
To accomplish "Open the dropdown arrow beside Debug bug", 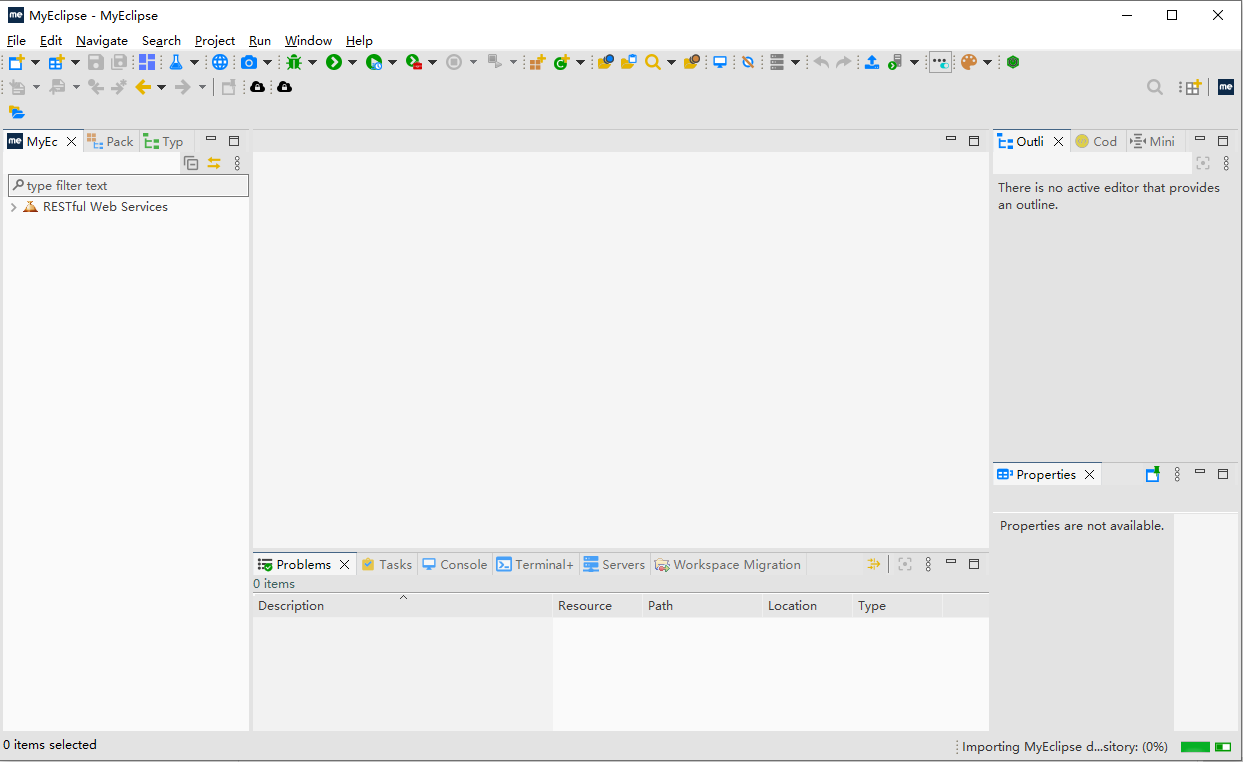I will (312, 62).
